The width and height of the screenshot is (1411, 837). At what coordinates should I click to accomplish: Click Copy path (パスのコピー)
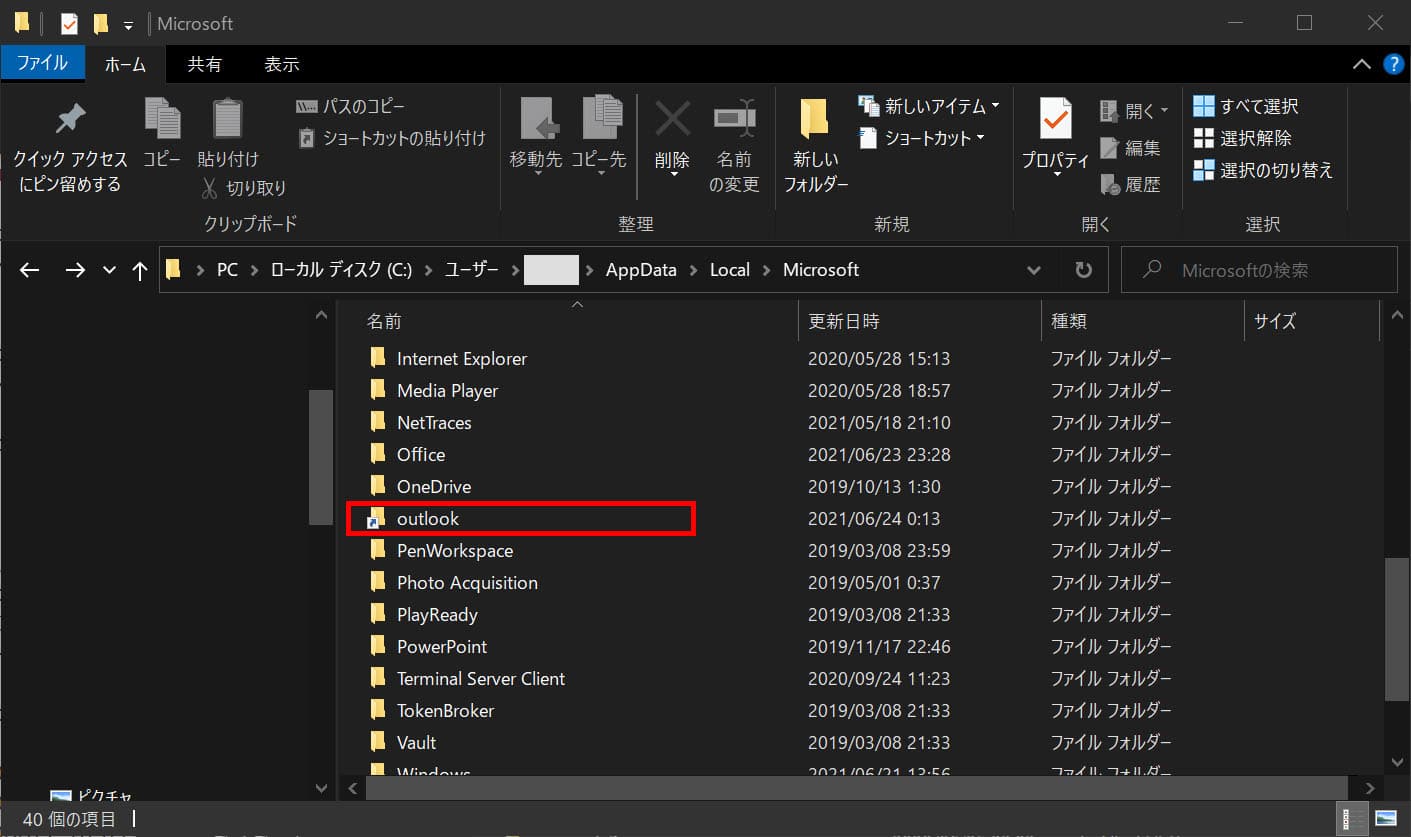tap(350, 106)
